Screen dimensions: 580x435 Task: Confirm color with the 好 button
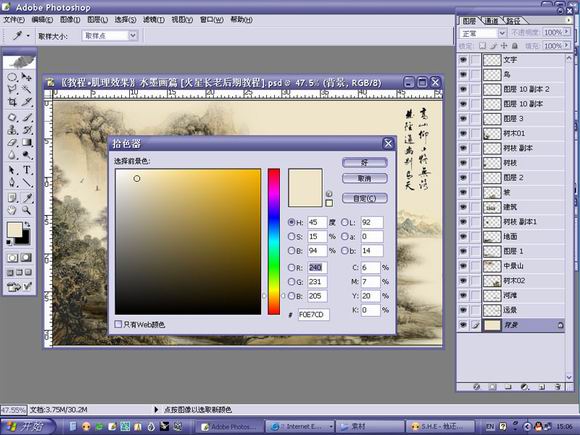tap(365, 163)
